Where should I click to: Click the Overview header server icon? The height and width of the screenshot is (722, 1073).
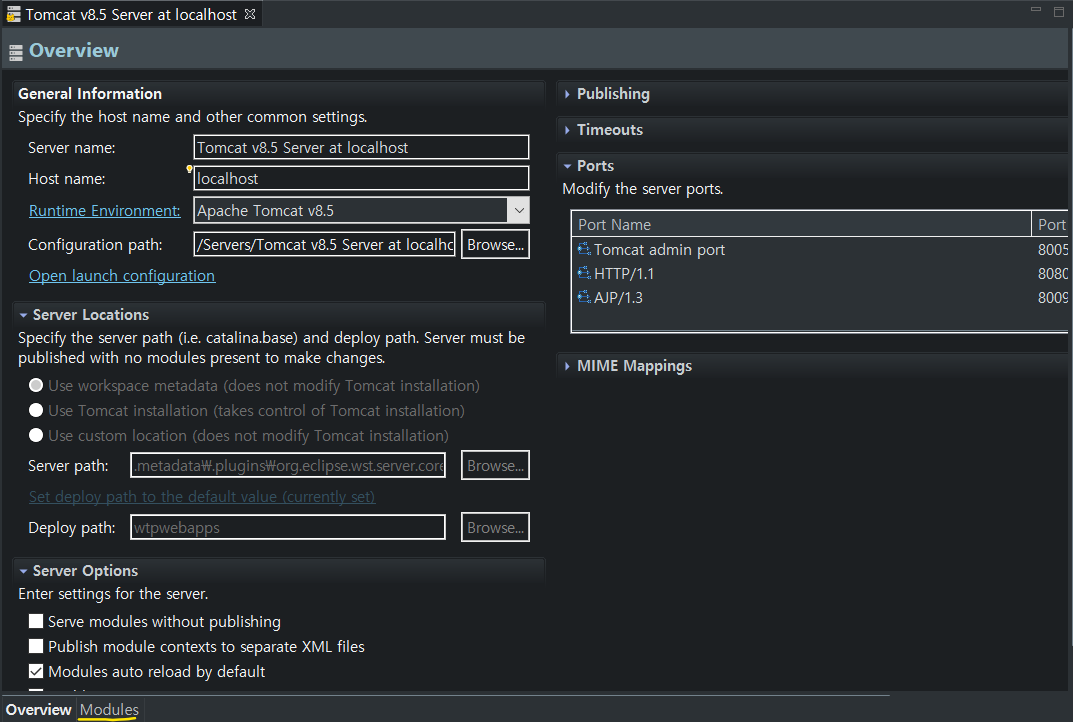[16, 53]
